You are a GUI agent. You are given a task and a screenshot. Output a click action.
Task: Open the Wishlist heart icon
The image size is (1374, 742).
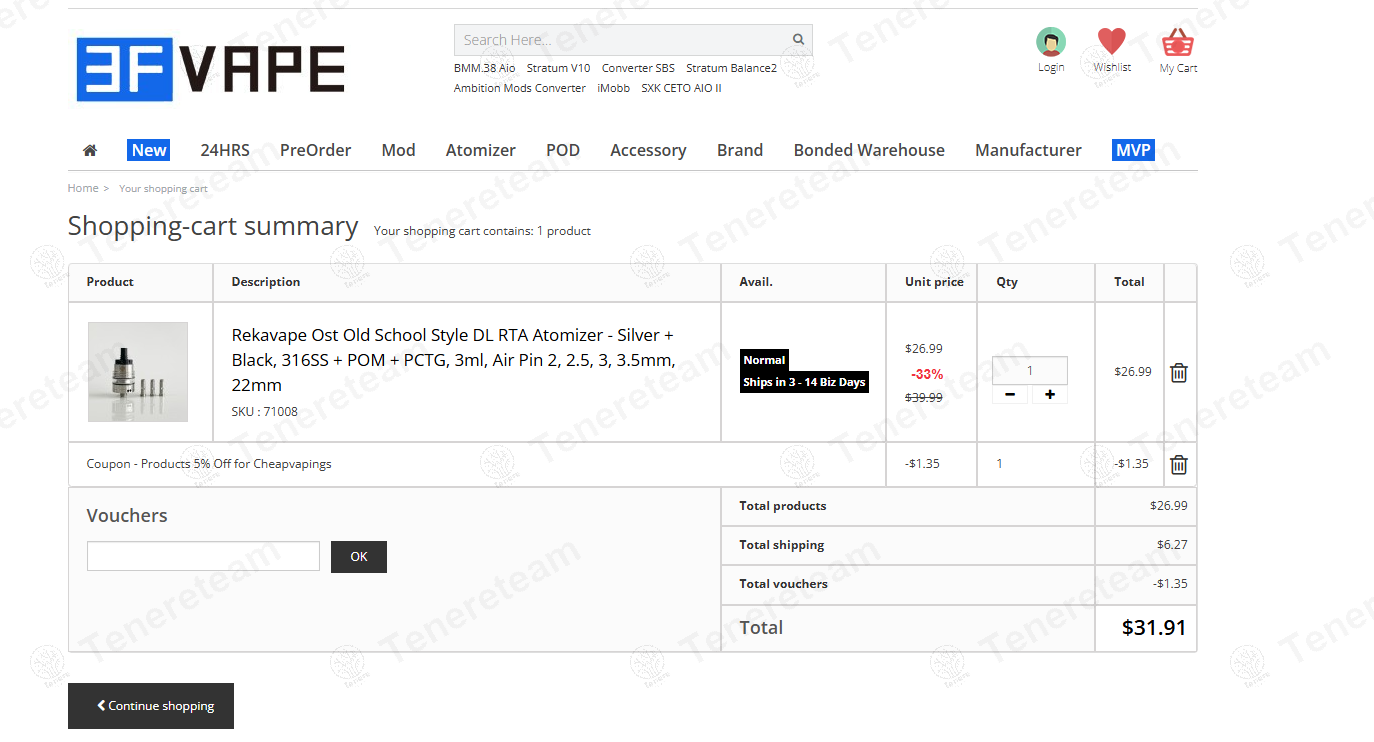point(1111,41)
